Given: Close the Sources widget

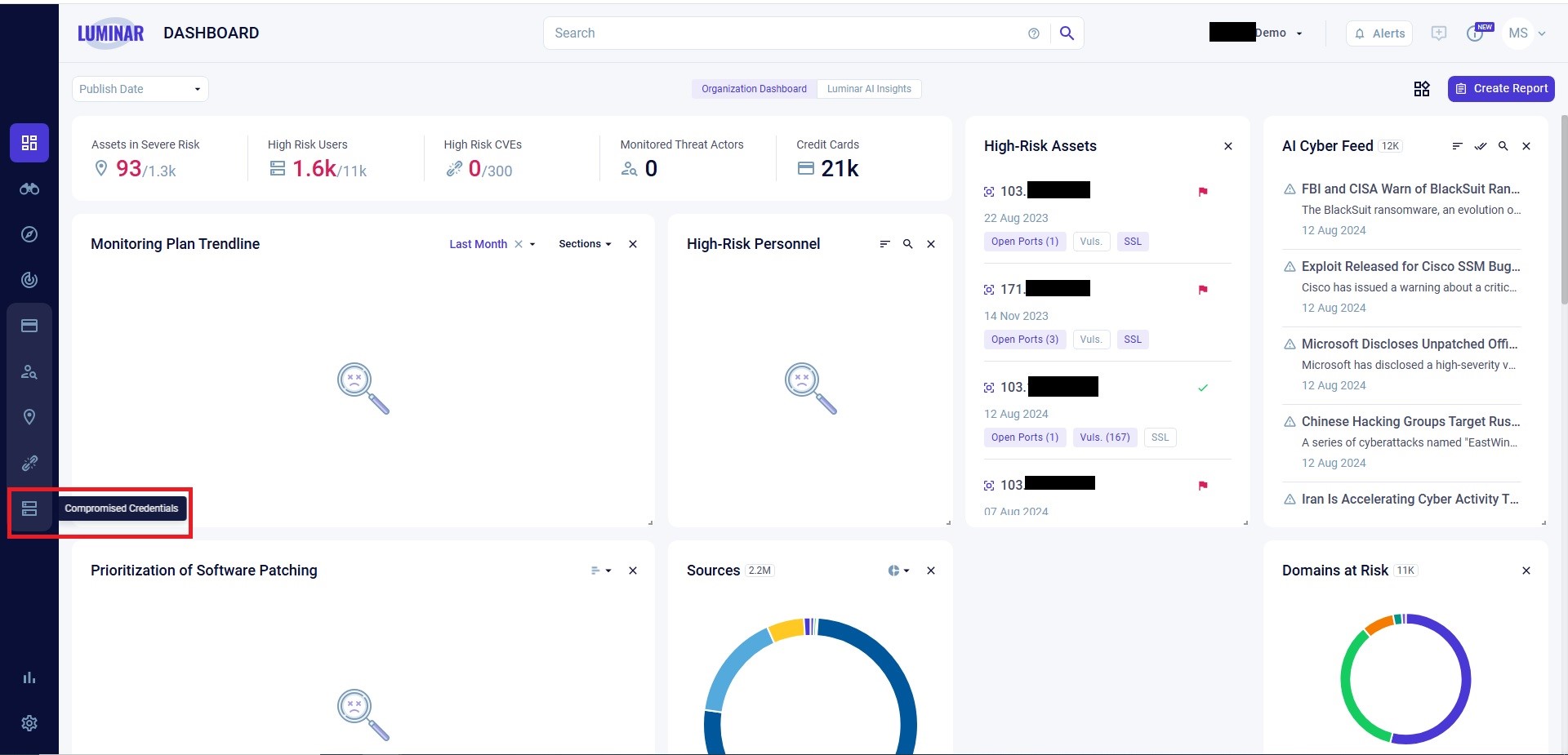Looking at the screenshot, I should click(x=931, y=571).
